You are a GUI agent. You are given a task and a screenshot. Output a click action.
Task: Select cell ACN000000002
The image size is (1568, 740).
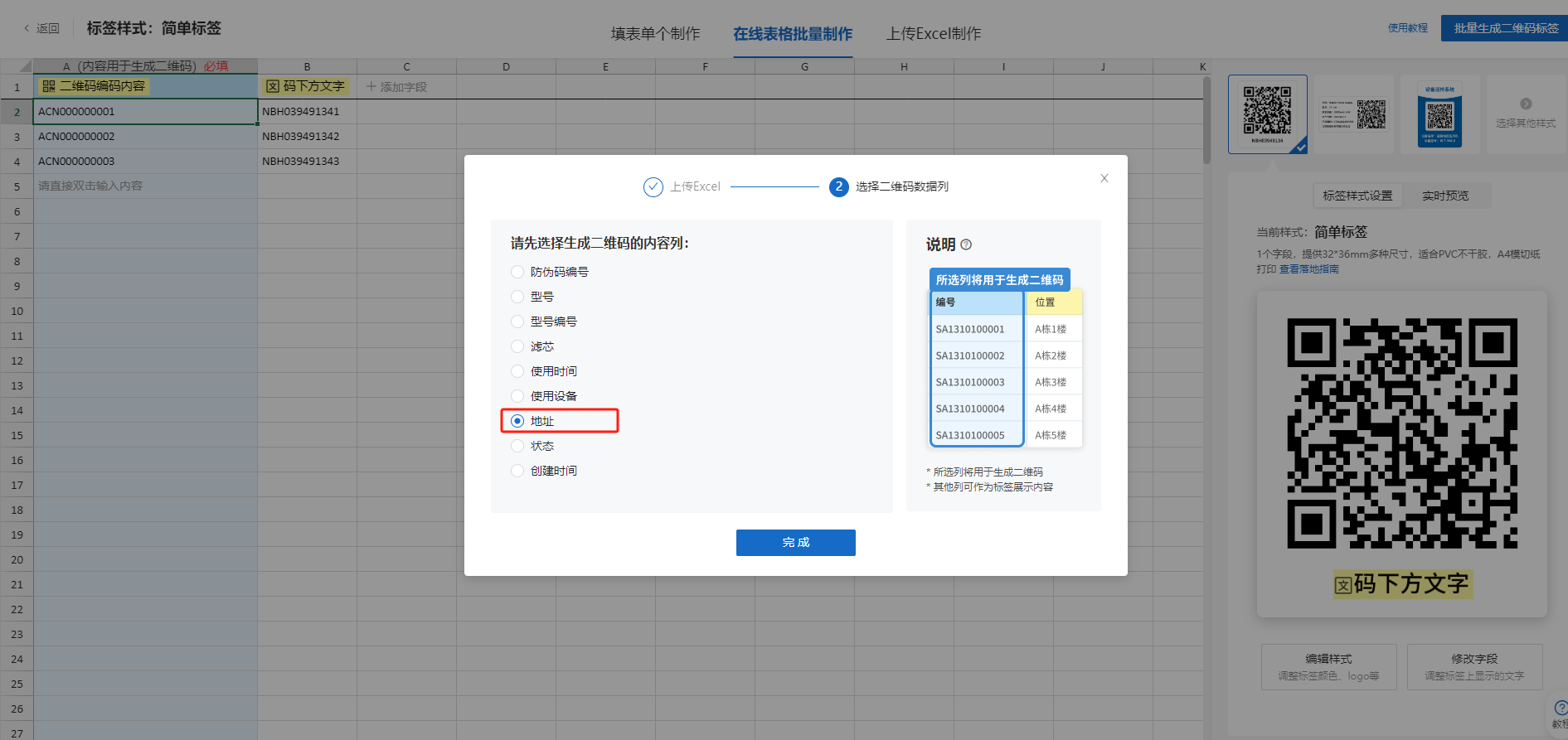click(x=145, y=137)
